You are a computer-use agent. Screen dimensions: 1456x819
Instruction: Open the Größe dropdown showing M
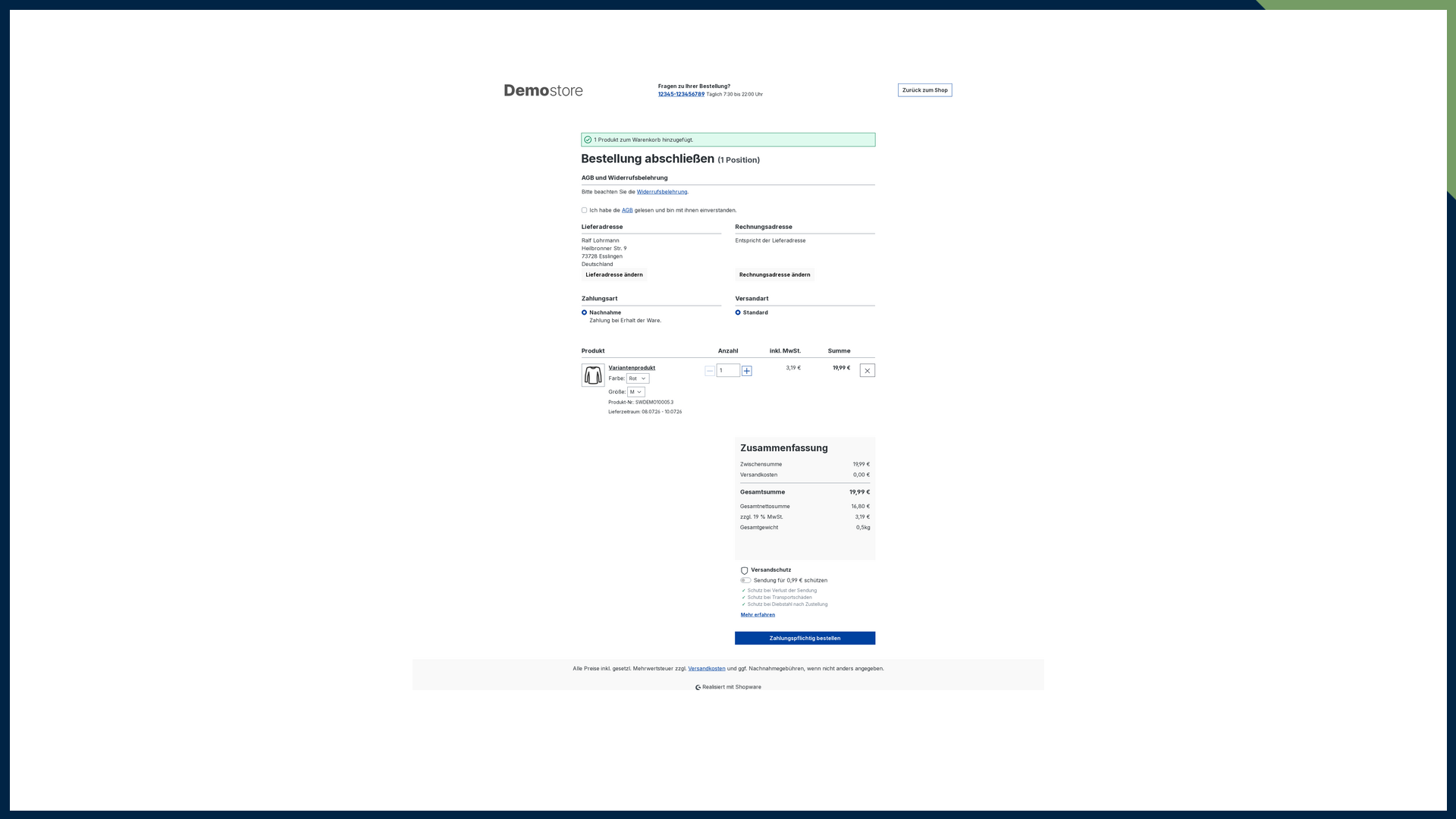636,392
